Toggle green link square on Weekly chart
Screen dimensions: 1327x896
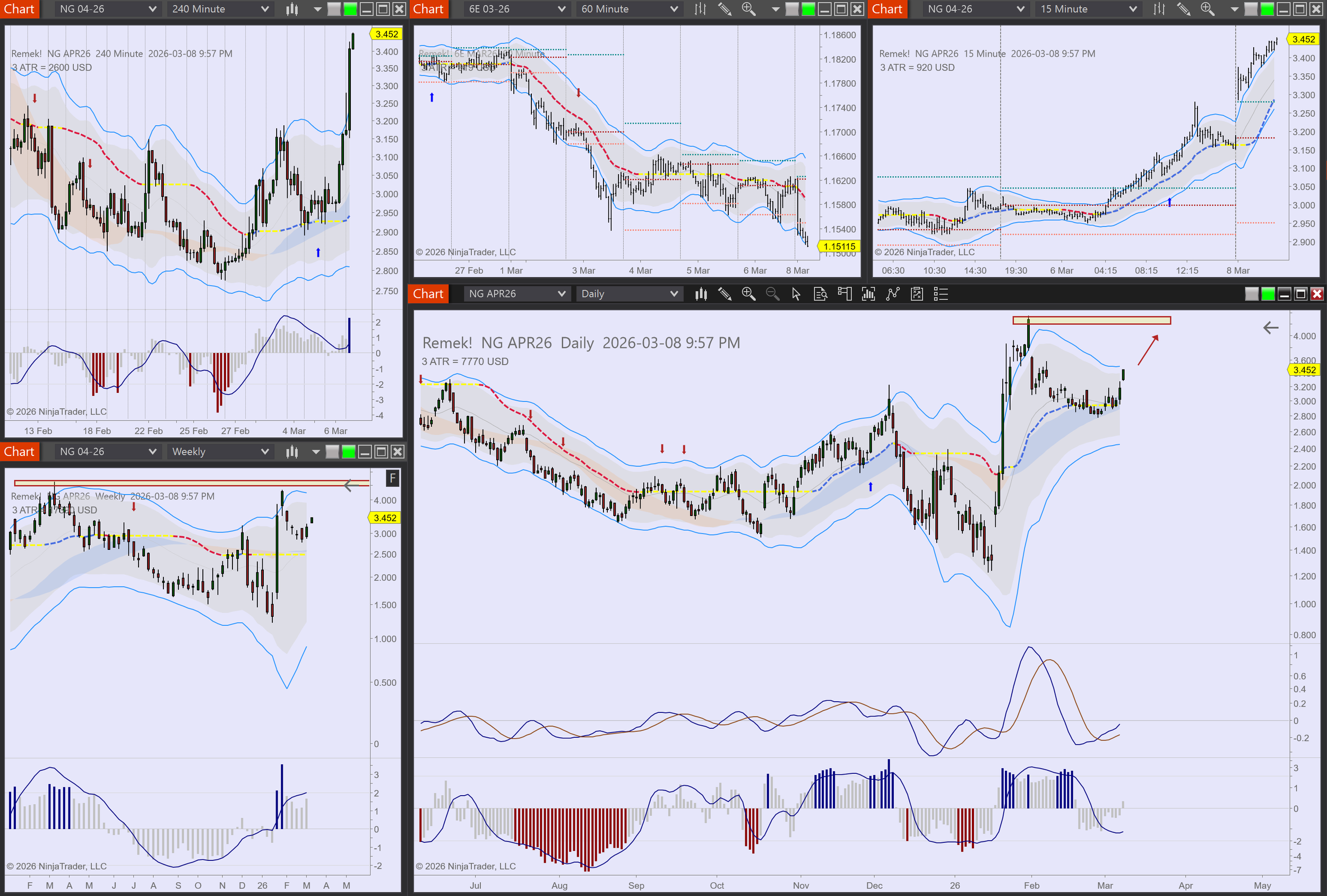coord(348,452)
